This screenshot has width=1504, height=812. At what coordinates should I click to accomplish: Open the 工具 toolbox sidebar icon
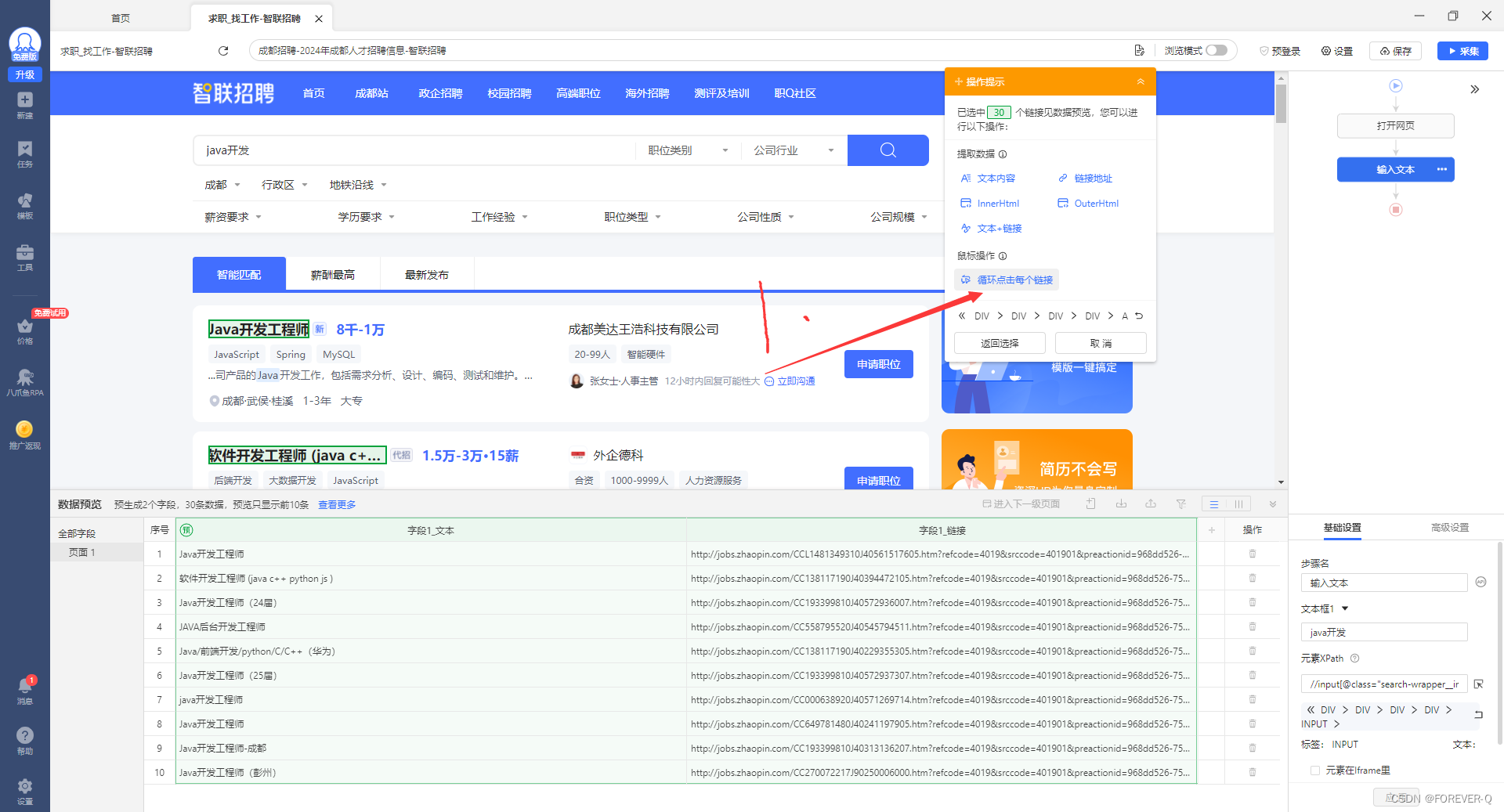[25, 257]
